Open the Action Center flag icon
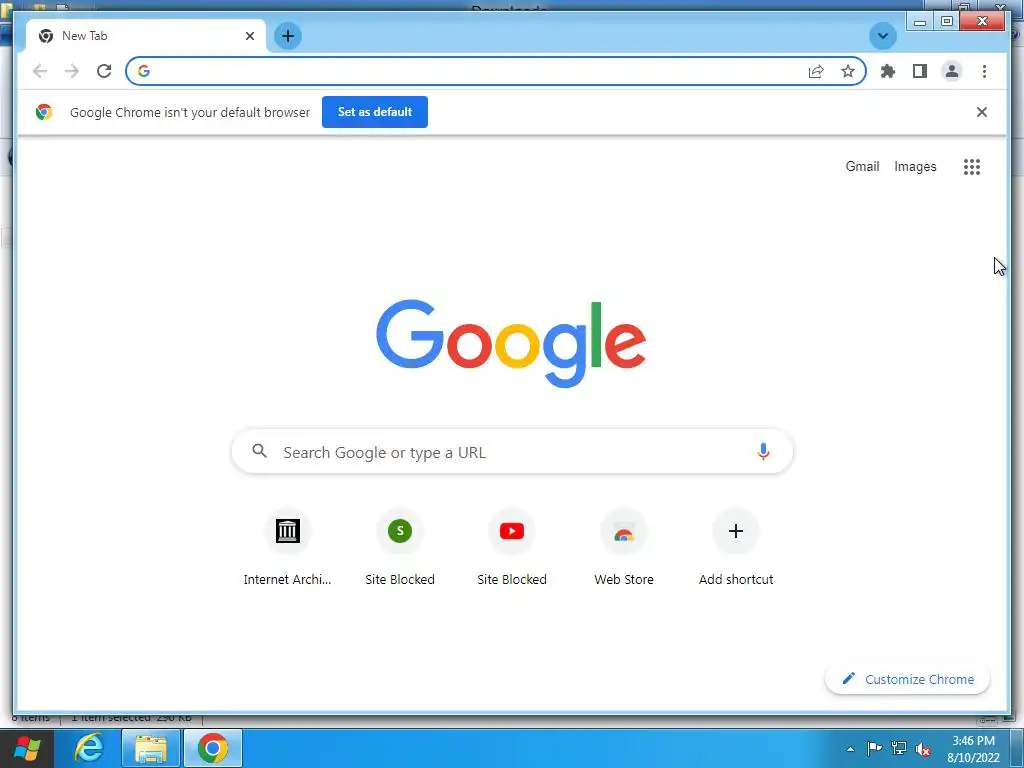Screen dimensions: 1024x768 coord(874,748)
